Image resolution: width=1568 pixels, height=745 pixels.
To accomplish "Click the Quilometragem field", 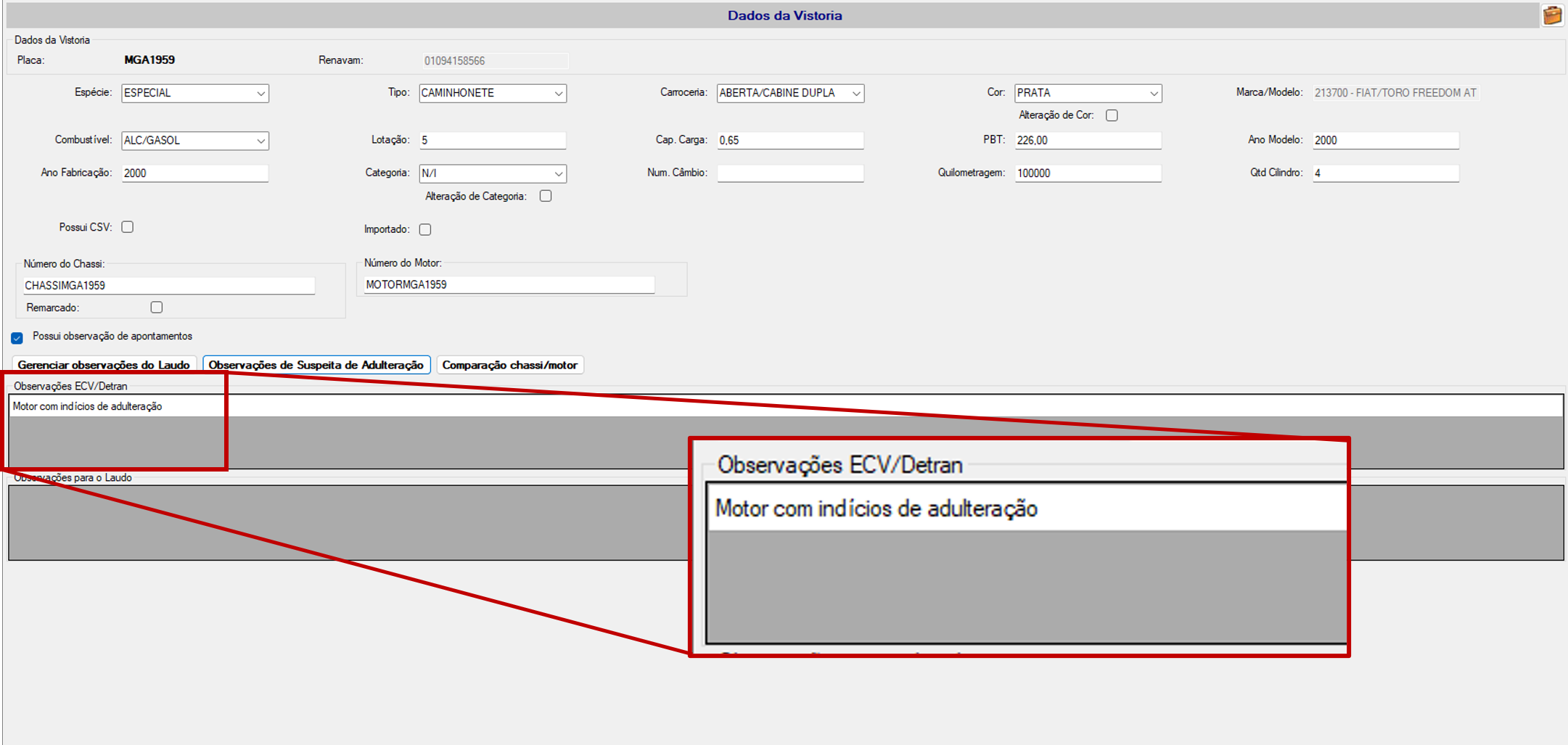I will tap(1088, 173).
